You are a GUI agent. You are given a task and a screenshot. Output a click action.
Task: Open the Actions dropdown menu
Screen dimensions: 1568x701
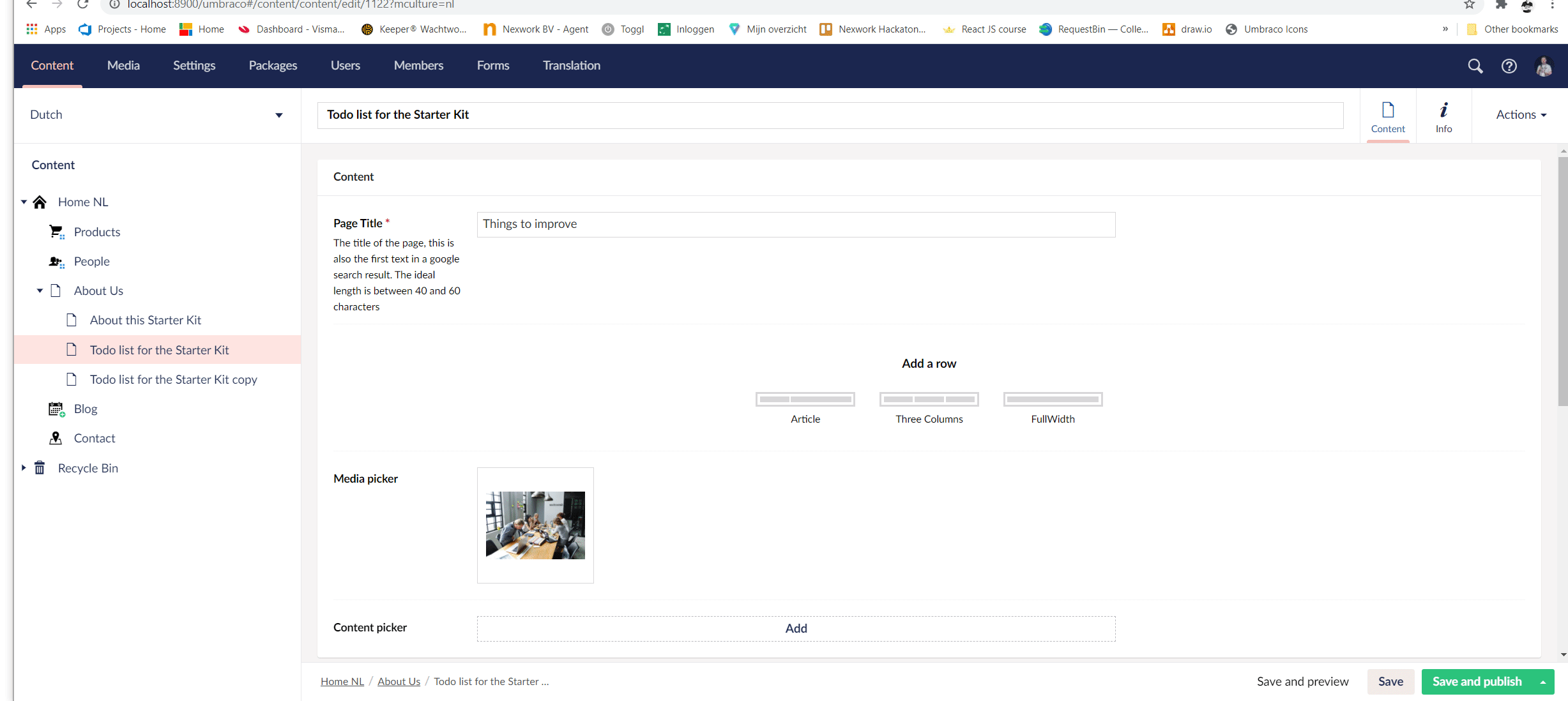[1521, 115]
